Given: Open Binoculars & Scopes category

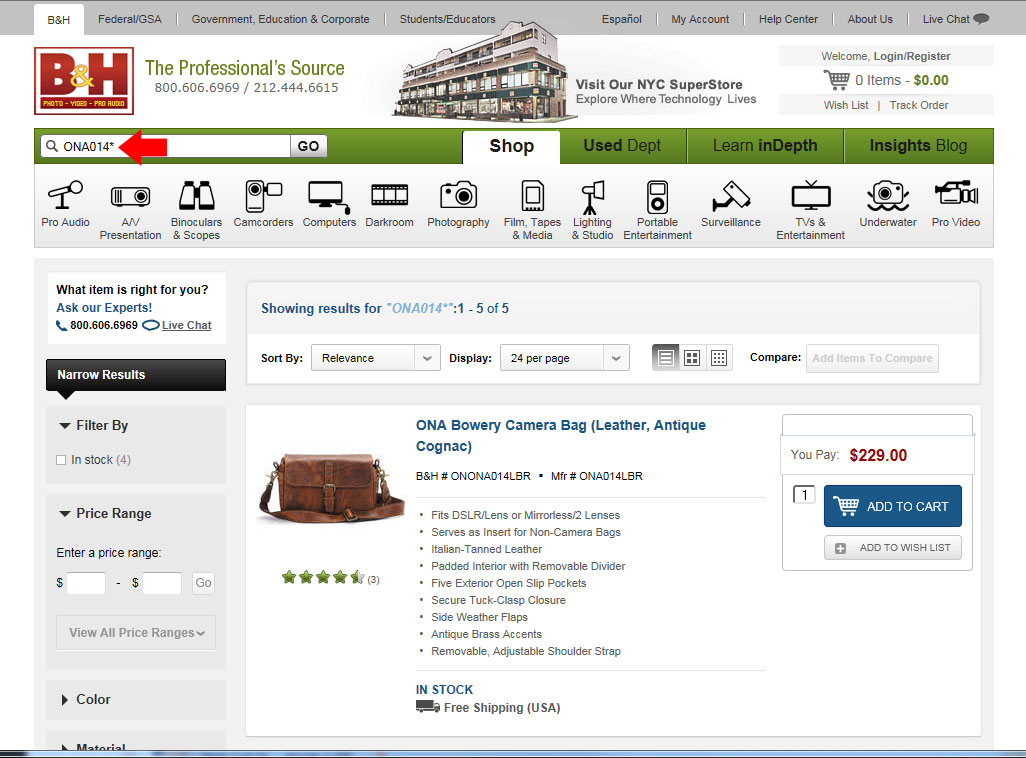Looking at the screenshot, I should (196, 209).
